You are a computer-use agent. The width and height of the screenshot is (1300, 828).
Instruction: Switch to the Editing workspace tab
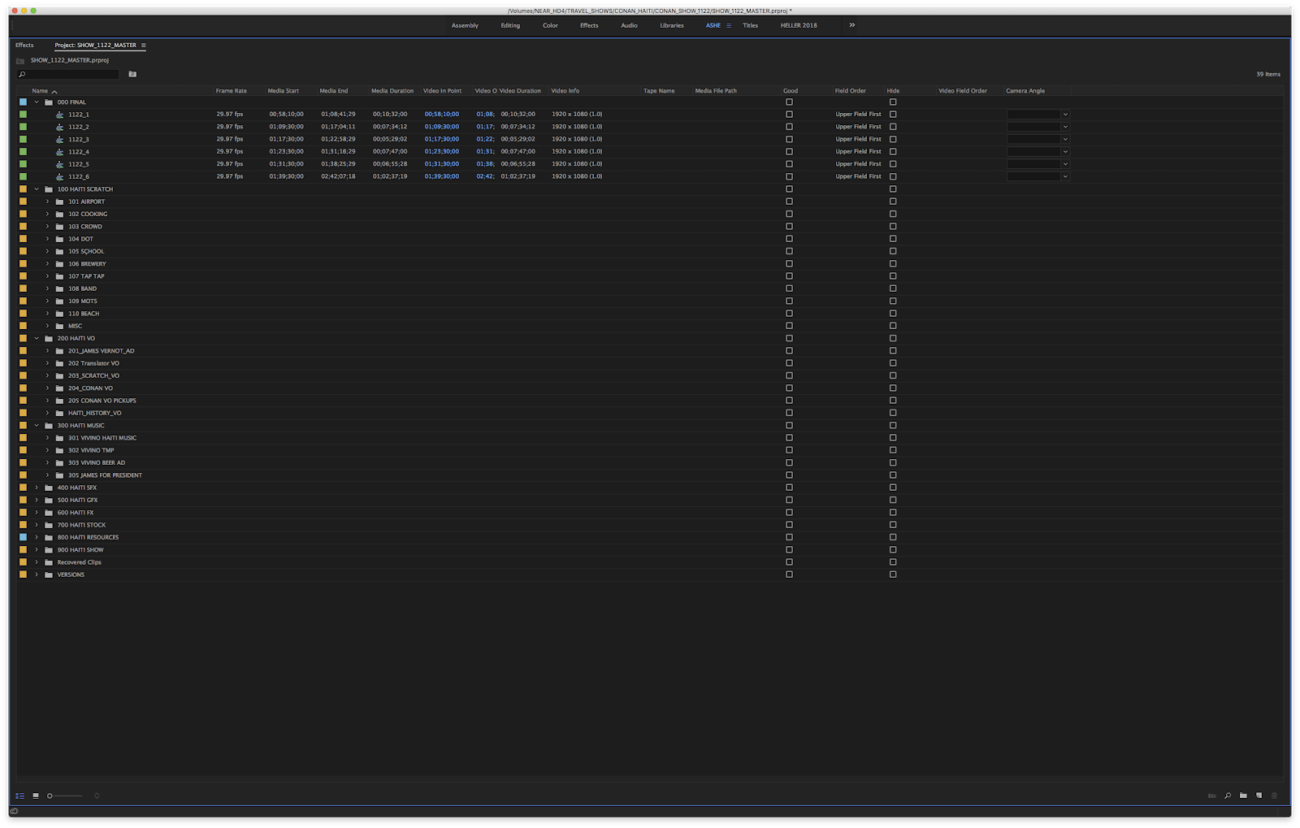tap(510, 25)
